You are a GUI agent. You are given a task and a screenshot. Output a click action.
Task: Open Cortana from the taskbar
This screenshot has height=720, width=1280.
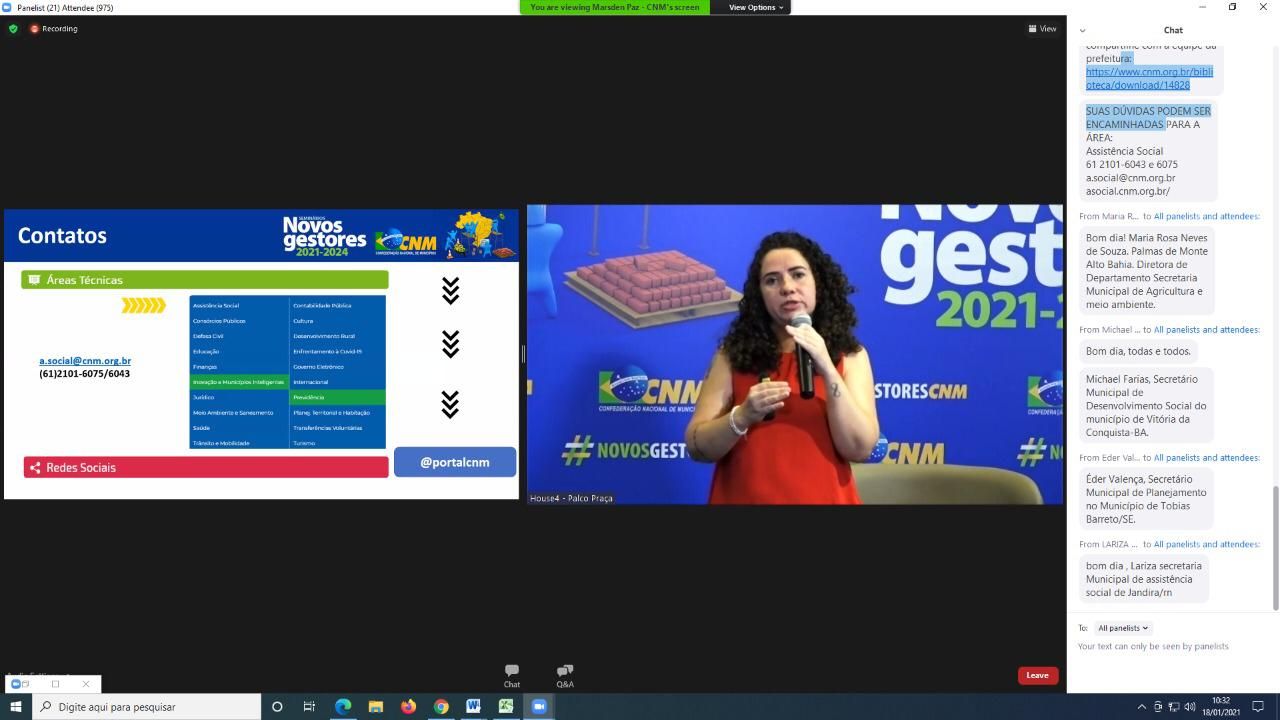coord(277,706)
